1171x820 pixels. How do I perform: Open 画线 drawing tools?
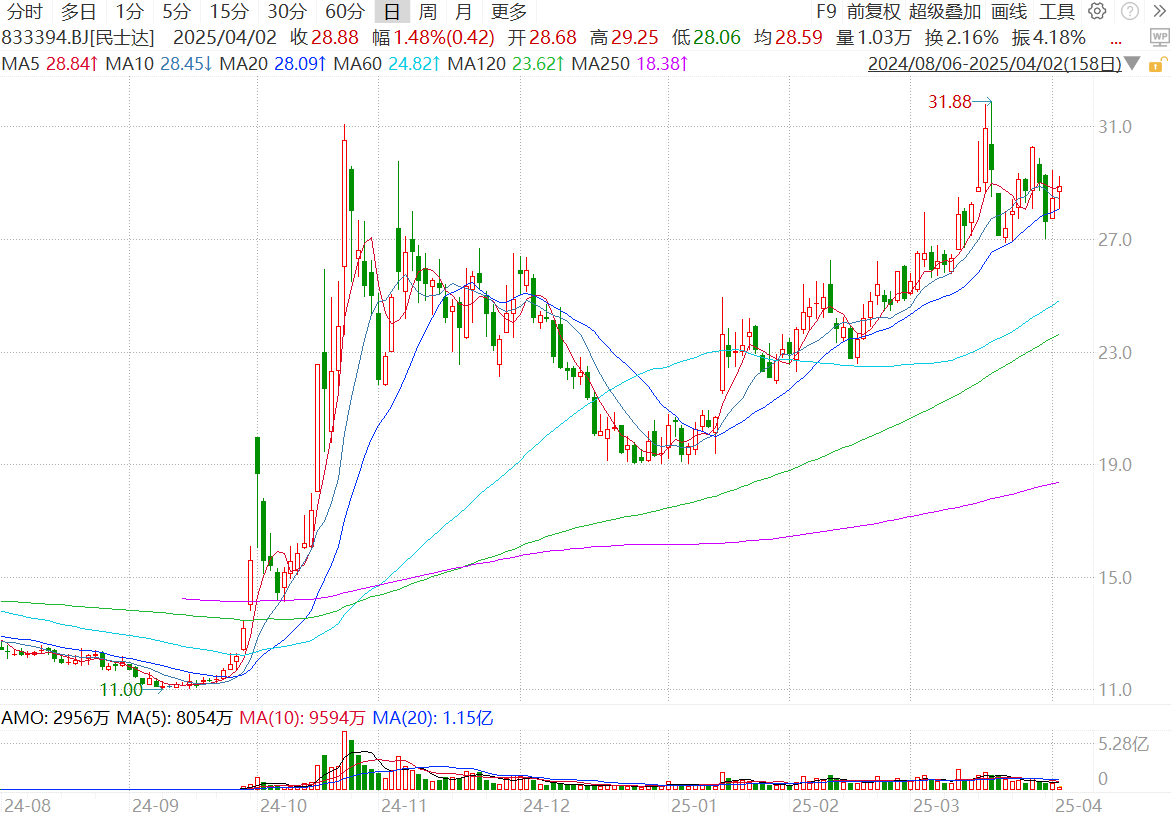(x=1009, y=11)
